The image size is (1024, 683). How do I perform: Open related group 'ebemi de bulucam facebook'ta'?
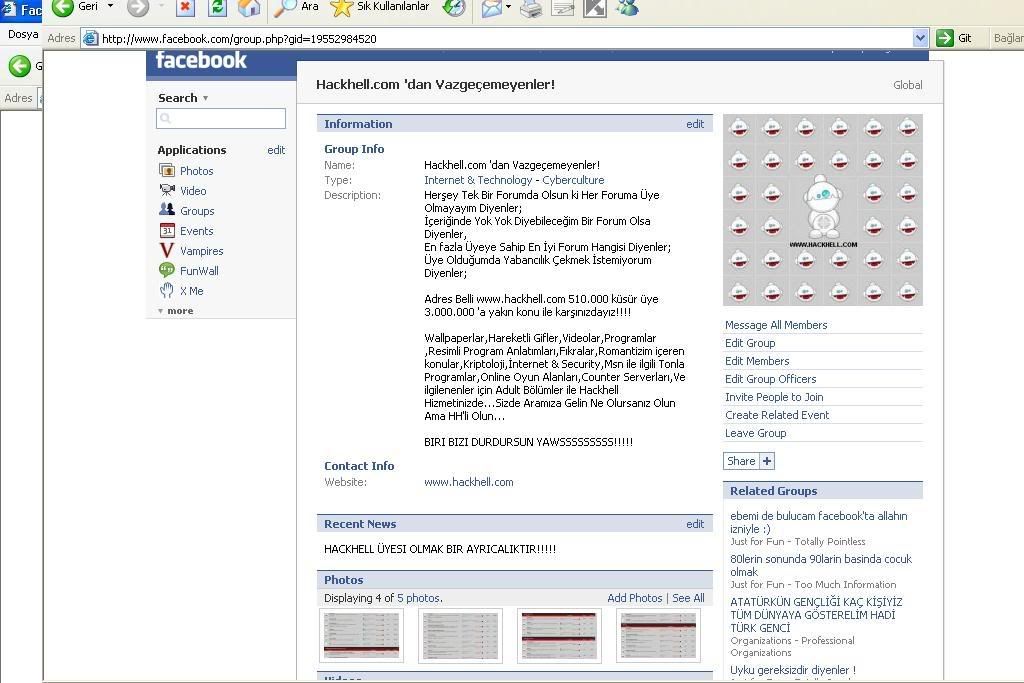818,522
